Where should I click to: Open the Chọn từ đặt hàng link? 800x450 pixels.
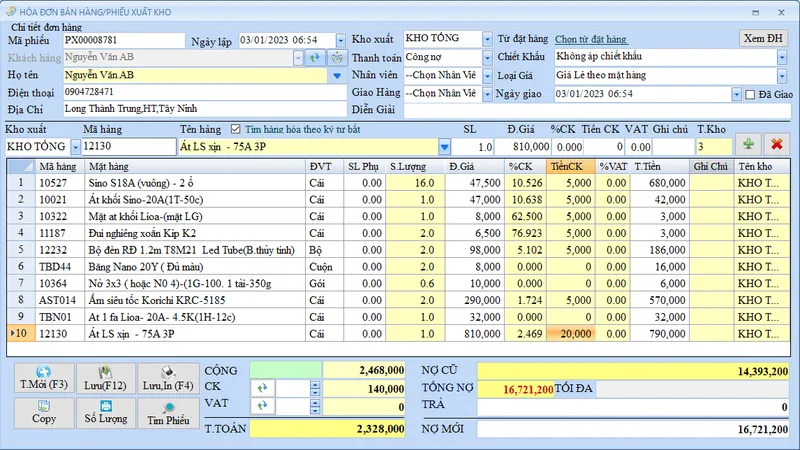(591, 39)
